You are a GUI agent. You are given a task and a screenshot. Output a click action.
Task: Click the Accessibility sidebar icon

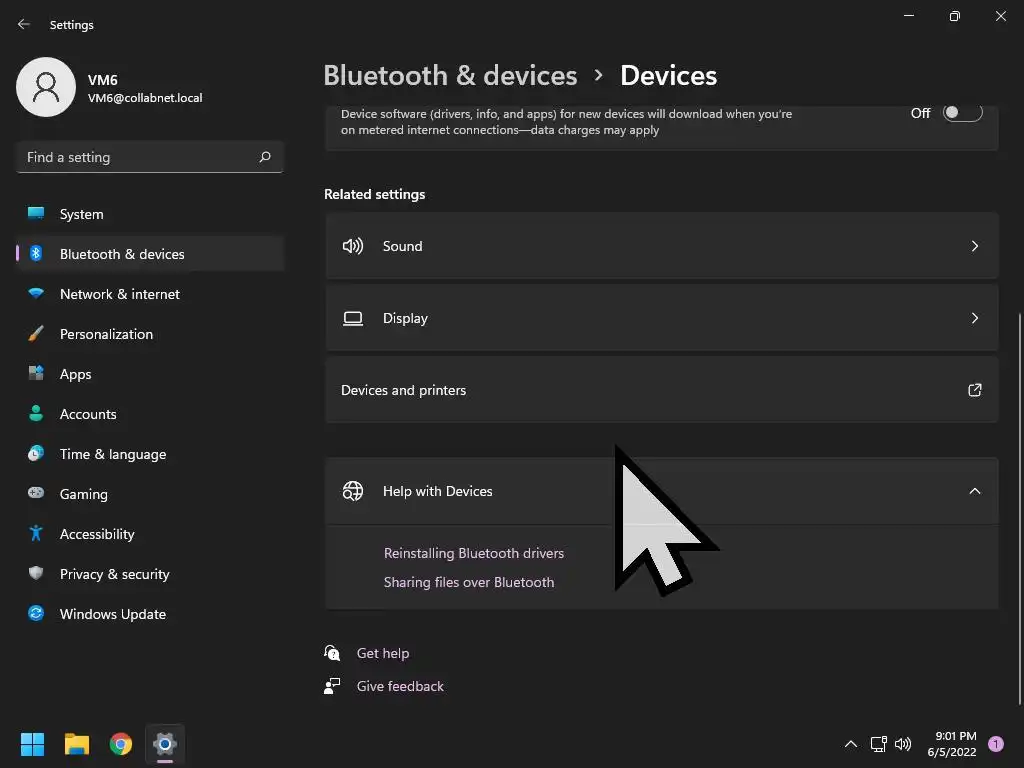[36, 534]
